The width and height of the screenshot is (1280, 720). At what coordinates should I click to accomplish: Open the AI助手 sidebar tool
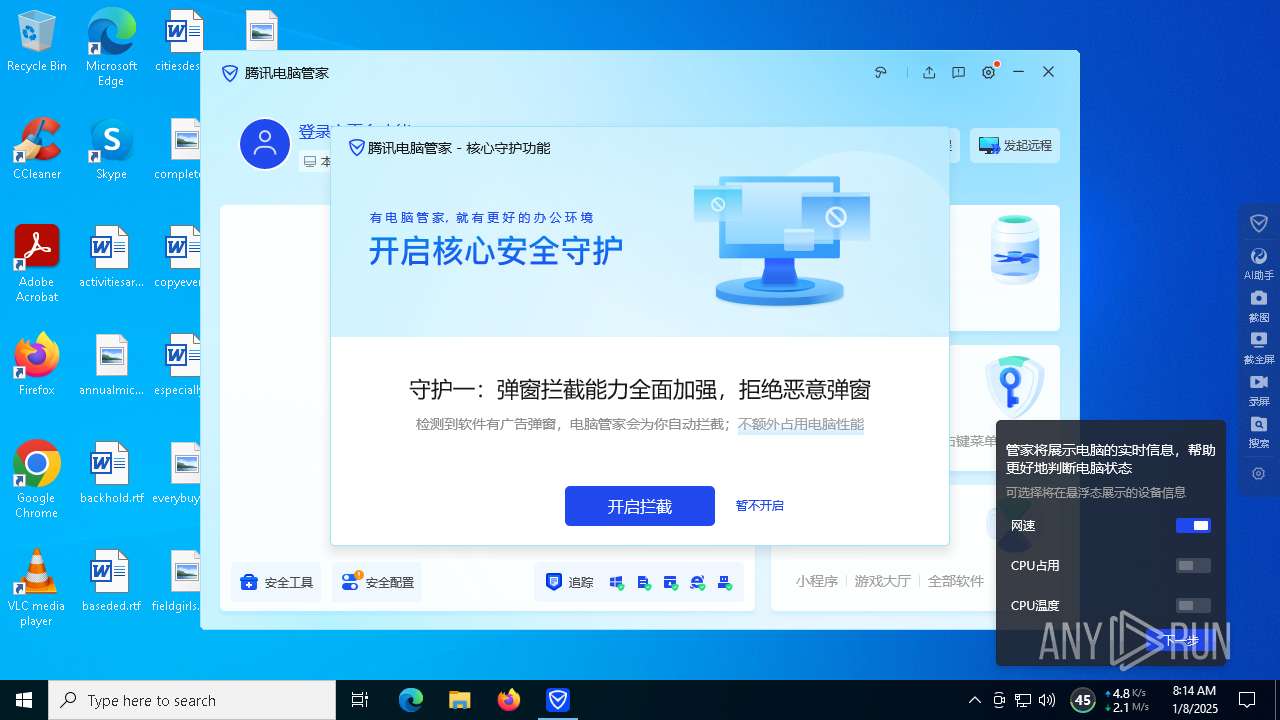coord(1259,264)
